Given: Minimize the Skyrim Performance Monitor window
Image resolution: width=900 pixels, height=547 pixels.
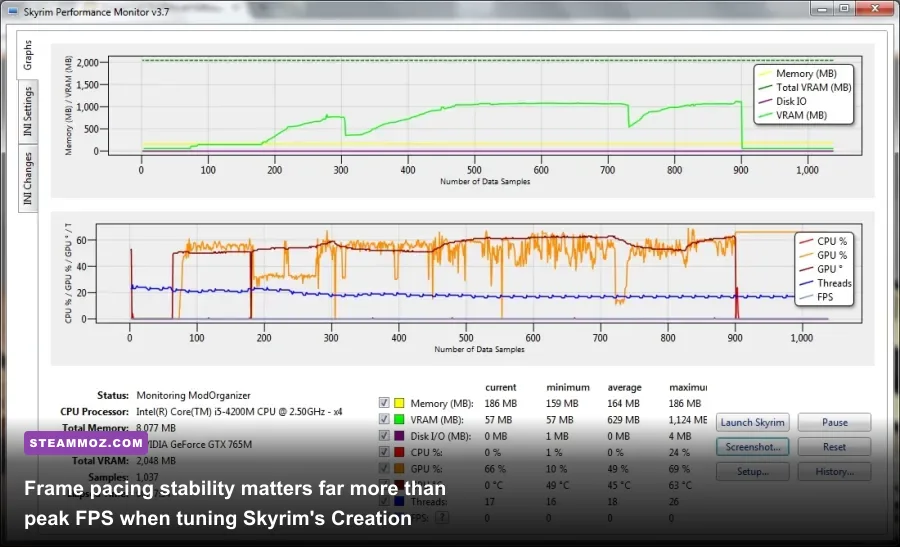Looking at the screenshot, I should tap(822, 9).
